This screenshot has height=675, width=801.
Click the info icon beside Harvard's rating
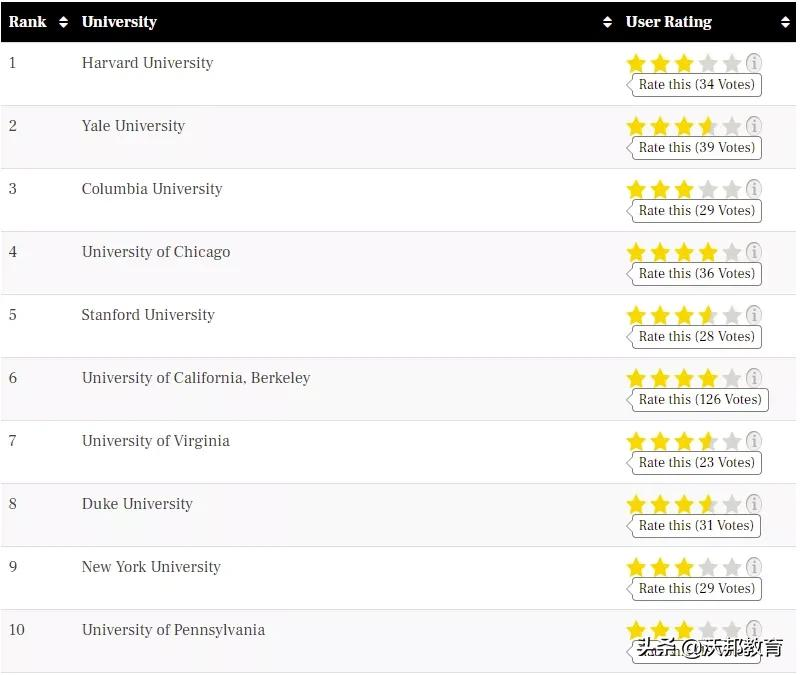click(x=754, y=63)
